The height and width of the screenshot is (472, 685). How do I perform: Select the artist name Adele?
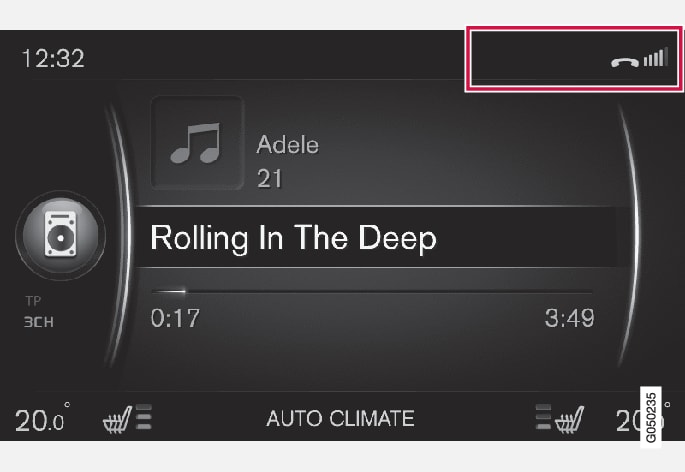(x=288, y=144)
